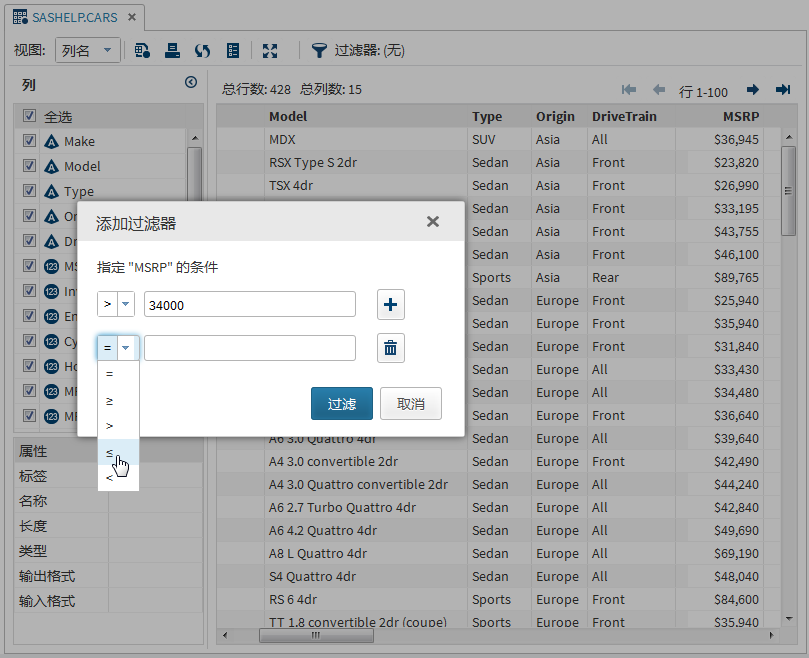Uncheck the Model column checkbox
The image size is (809, 658).
(x=30, y=166)
